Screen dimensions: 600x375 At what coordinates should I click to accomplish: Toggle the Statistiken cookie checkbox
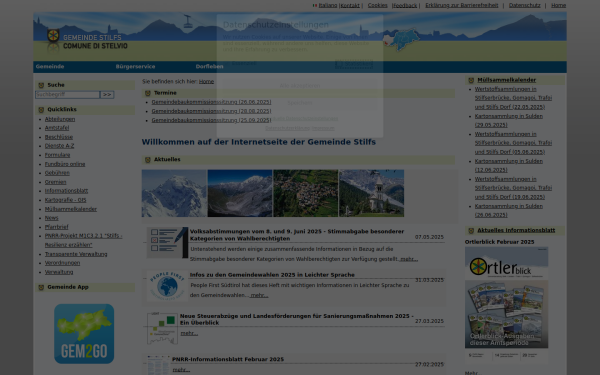point(338,63)
